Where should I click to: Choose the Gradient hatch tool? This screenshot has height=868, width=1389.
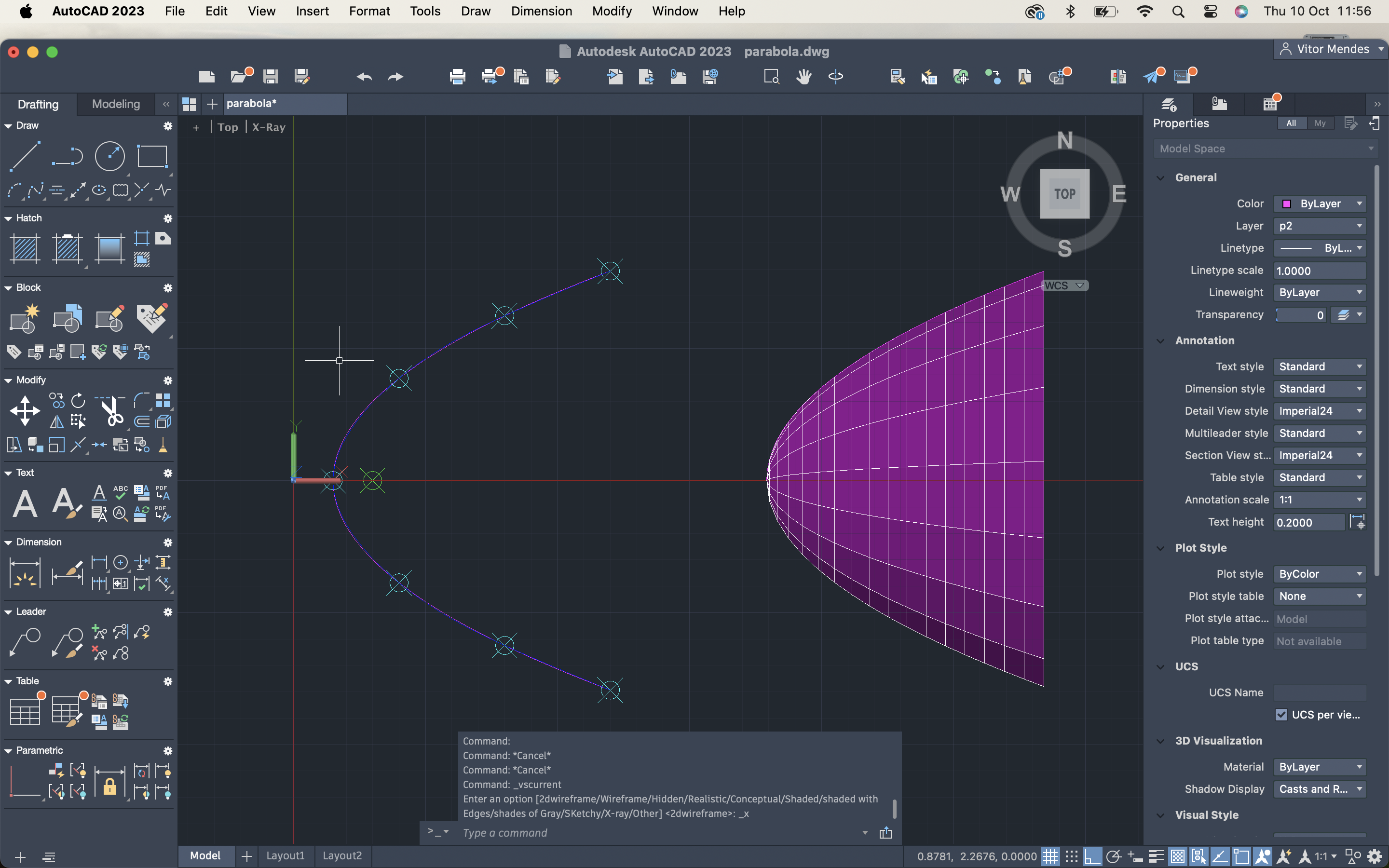[109, 248]
